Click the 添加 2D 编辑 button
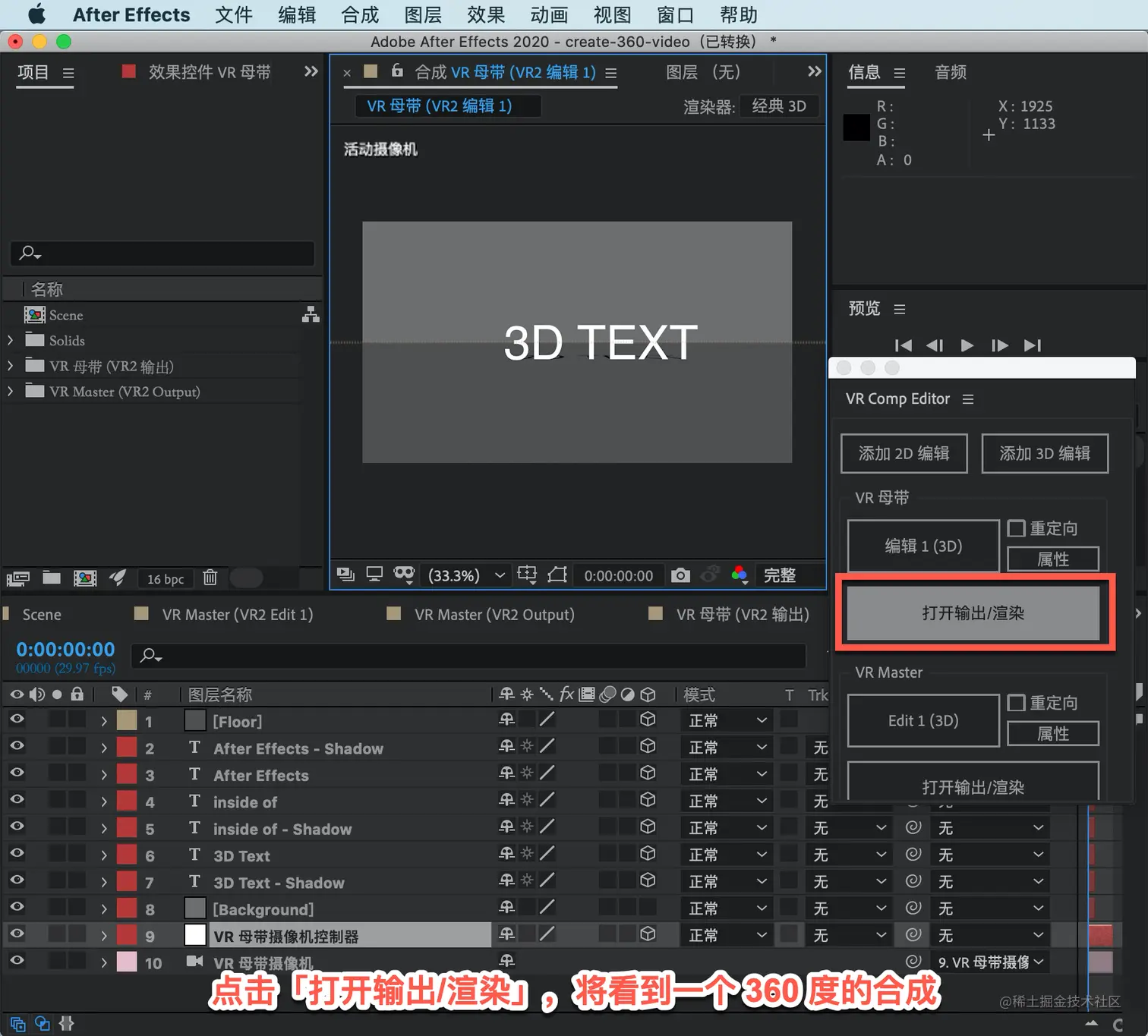The width and height of the screenshot is (1148, 1036). (904, 454)
